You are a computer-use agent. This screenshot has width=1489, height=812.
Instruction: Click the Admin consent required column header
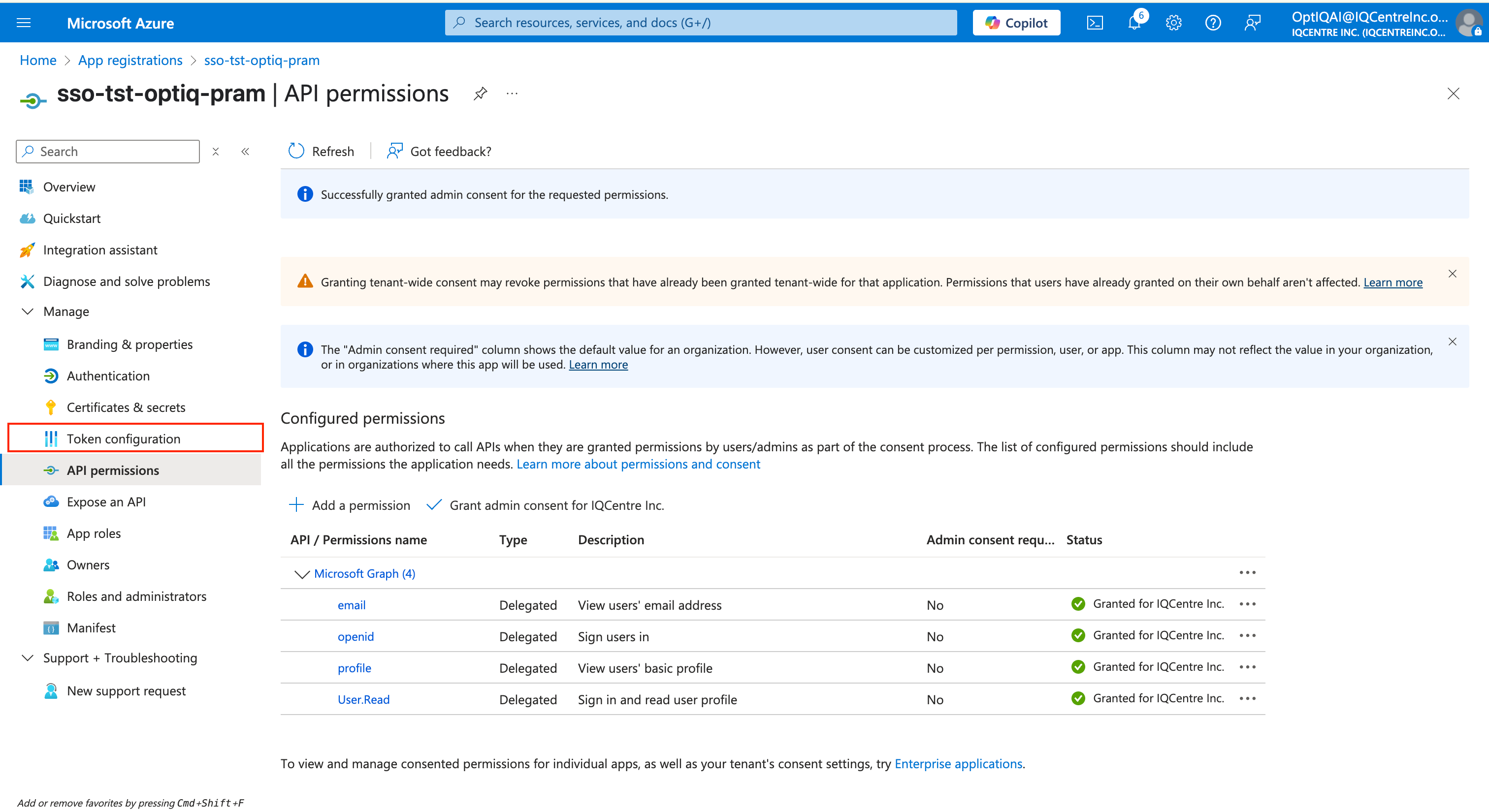point(991,540)
